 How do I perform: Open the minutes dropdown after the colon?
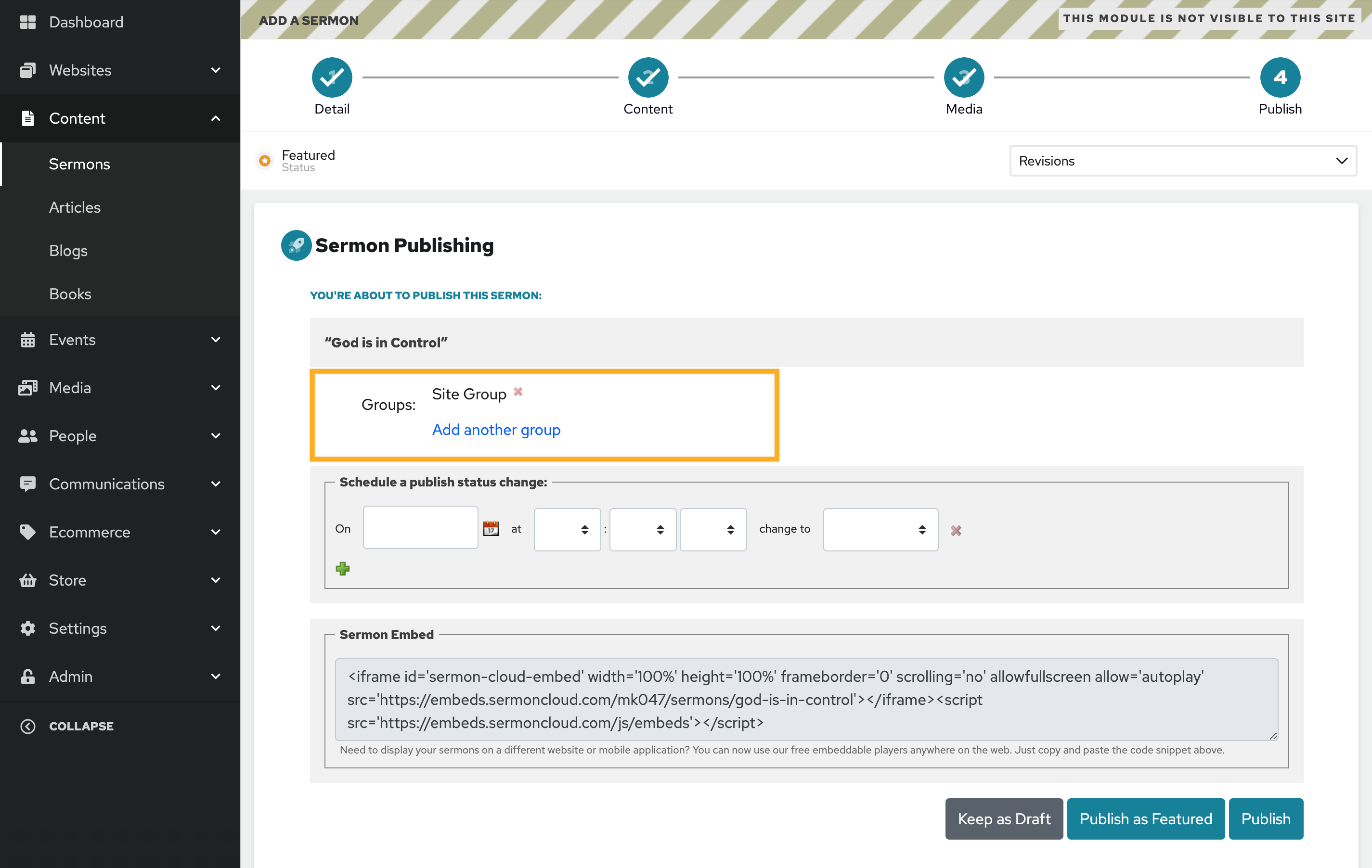click(x=643, y=529)
